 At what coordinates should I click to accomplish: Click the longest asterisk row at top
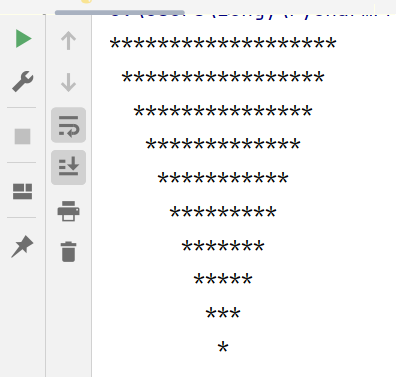[223, 44]
